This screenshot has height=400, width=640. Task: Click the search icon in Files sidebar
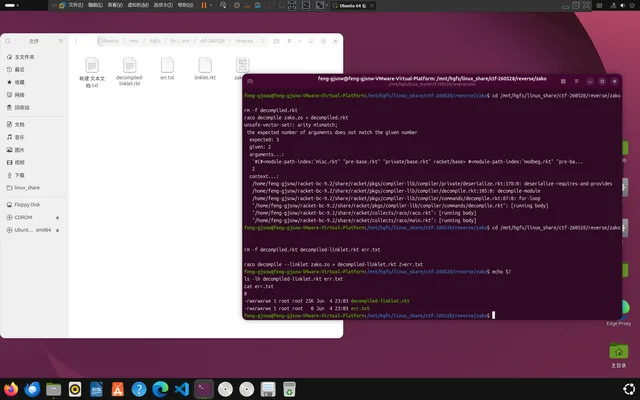point(8,41)
